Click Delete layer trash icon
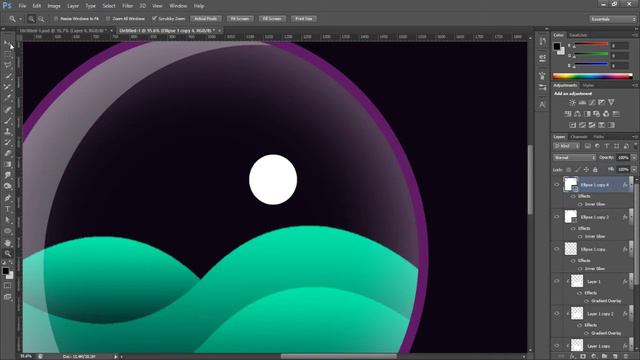 (x=627, y=357)
